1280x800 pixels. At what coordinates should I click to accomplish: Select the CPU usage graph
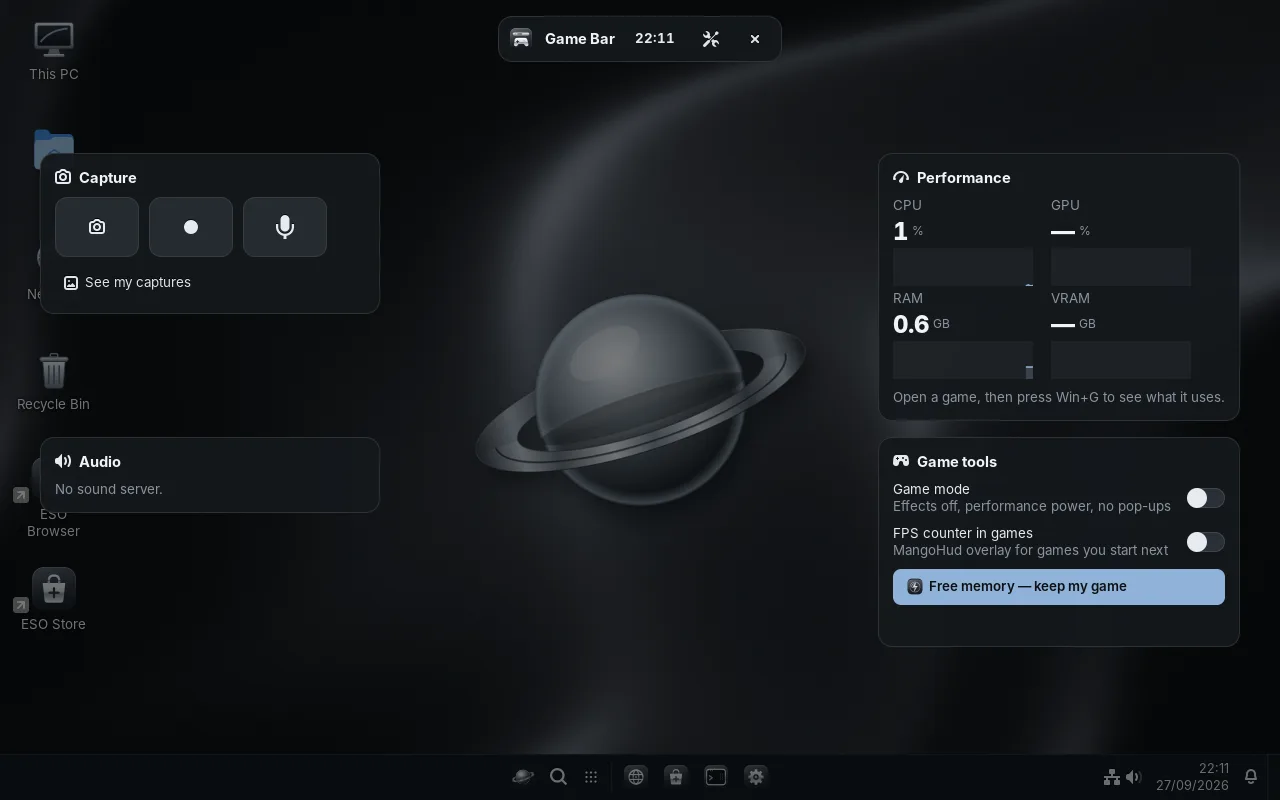(963, 267)
